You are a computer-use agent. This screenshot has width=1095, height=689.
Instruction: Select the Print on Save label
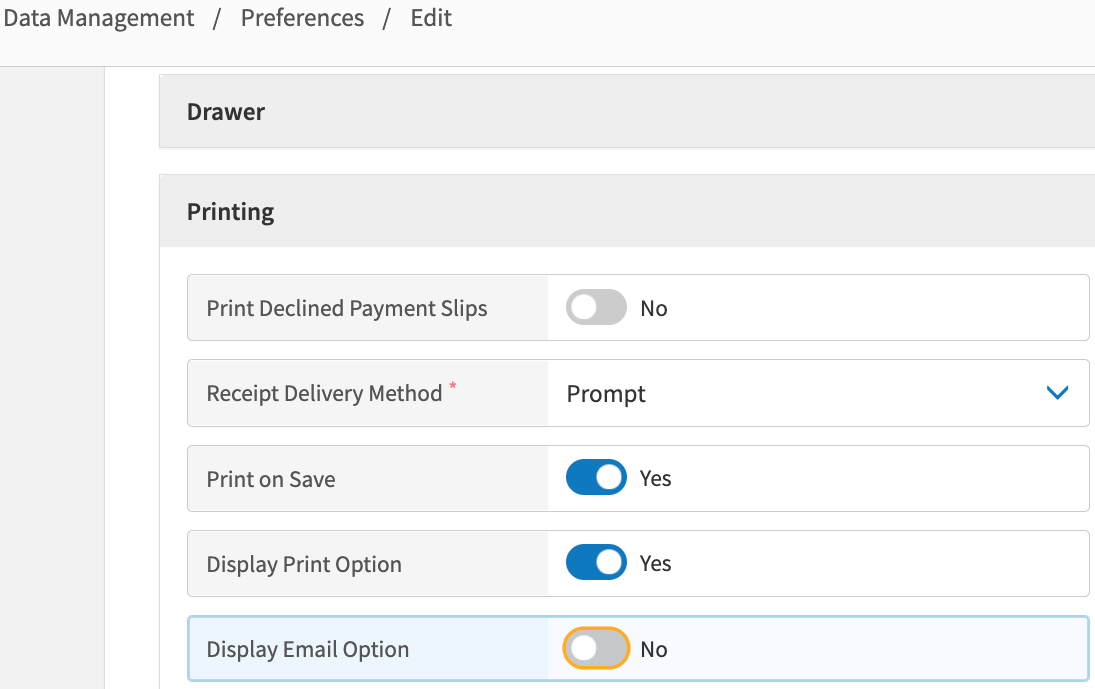[271, 479]
